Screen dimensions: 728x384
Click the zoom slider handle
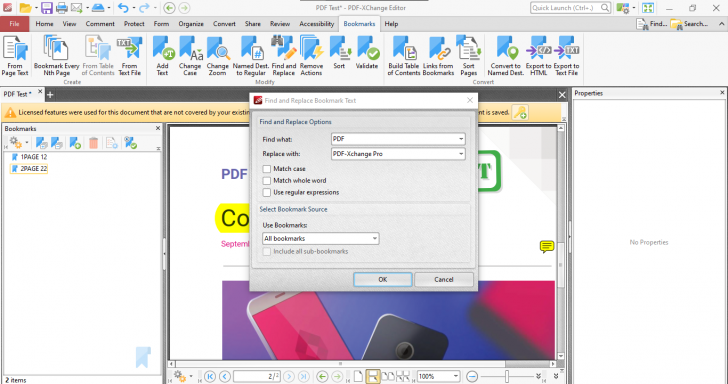pyautogui.click(x=507, y=376)
